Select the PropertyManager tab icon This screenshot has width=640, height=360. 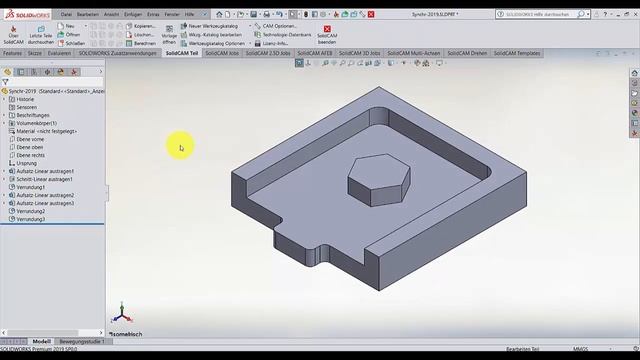tap(21, 72)
